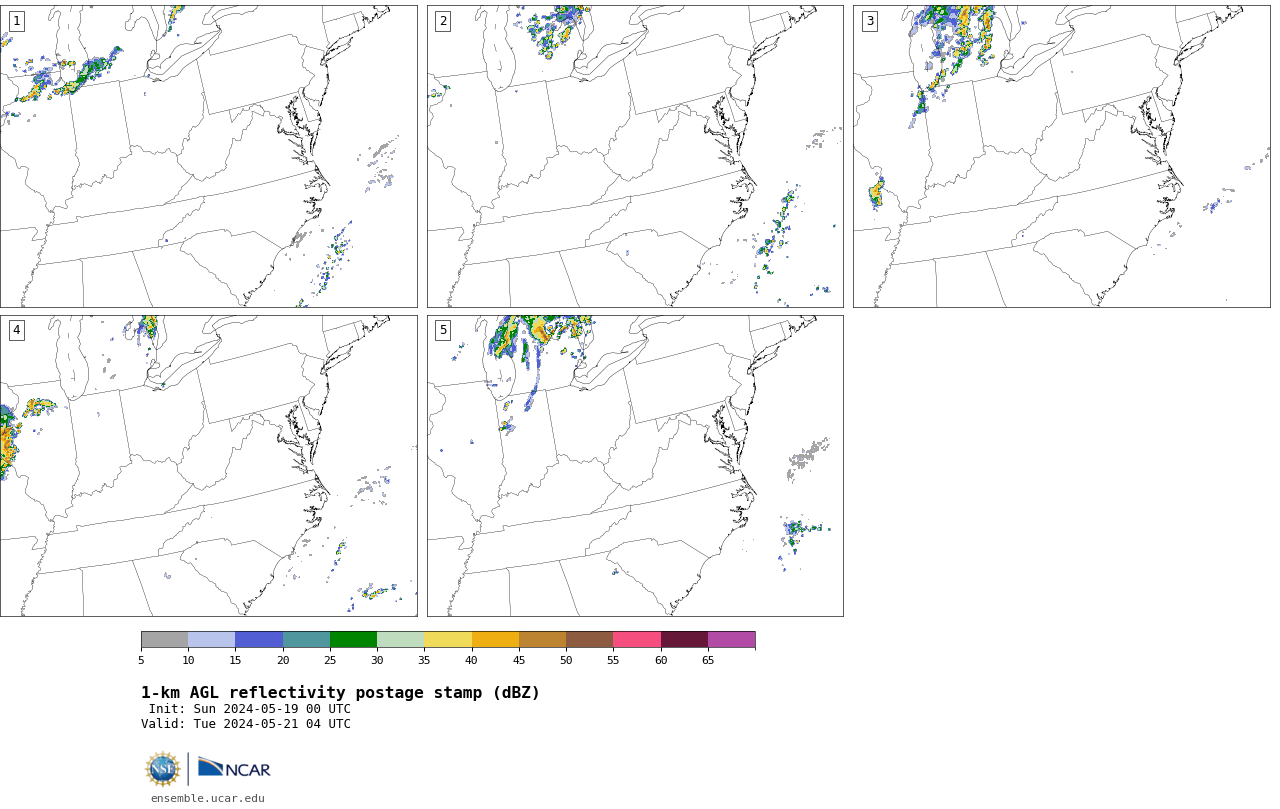Click the 'Init: Sun 2024-05-19 00 UTC' text
This screenshot has width=1280, height=809.
click(250, 709)
